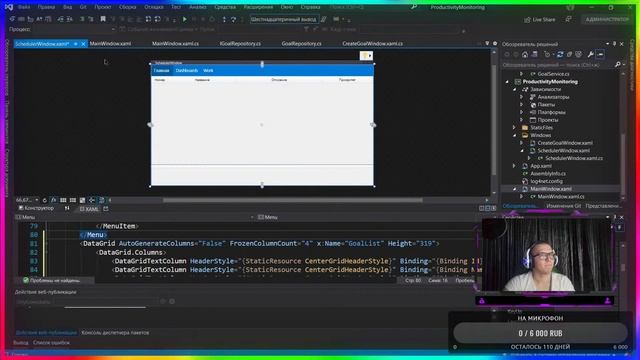640x360 pixels.
Task: Click the preview-selected-items icon in Solution Explorer toolbar
Action: pos(600,54)
